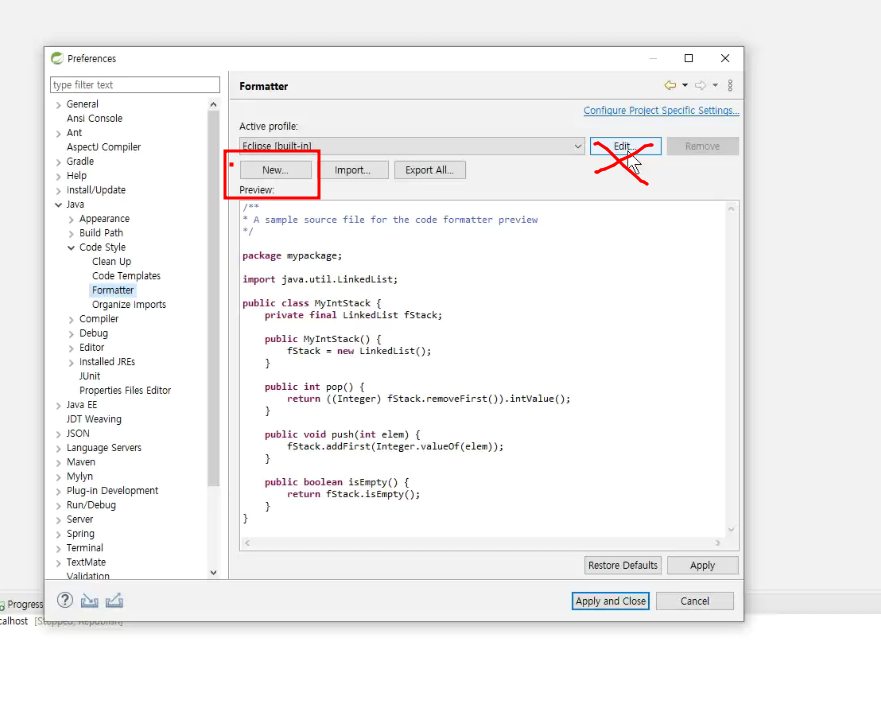The width and height of the screenshot is (881, 715).
Task: Maximize the Preferences window
Action: pyautogui.click(x=689, y=58)
